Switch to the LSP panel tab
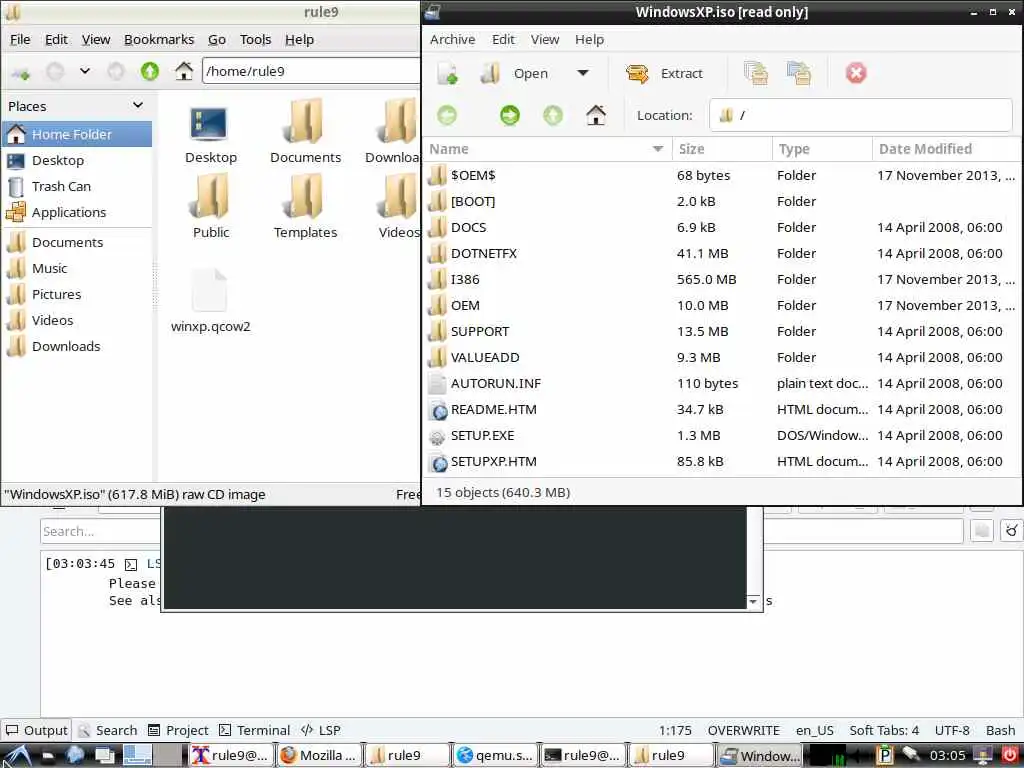This screenshot has height=768, width=1024. coord(321,730)
